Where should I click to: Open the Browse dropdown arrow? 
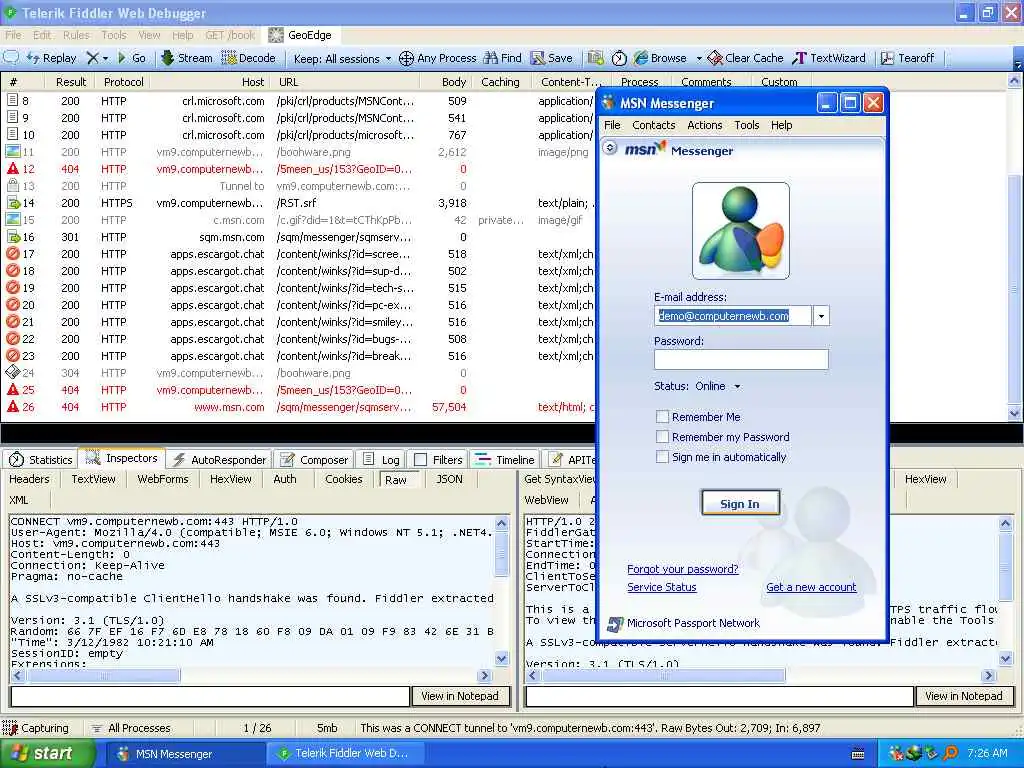(699, 59)
